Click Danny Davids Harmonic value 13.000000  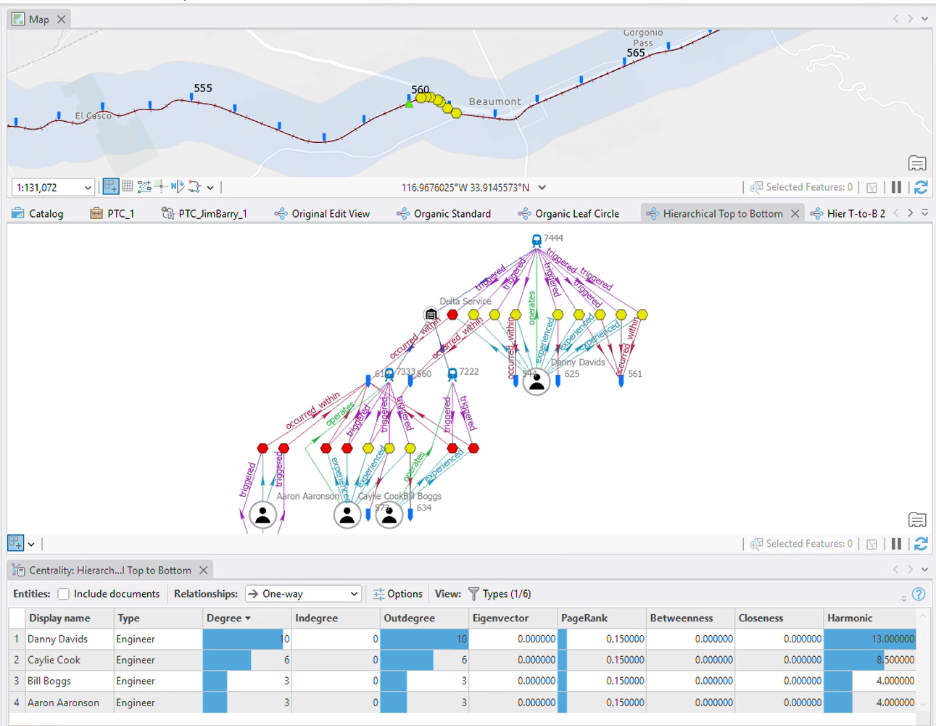coord(870,639)
